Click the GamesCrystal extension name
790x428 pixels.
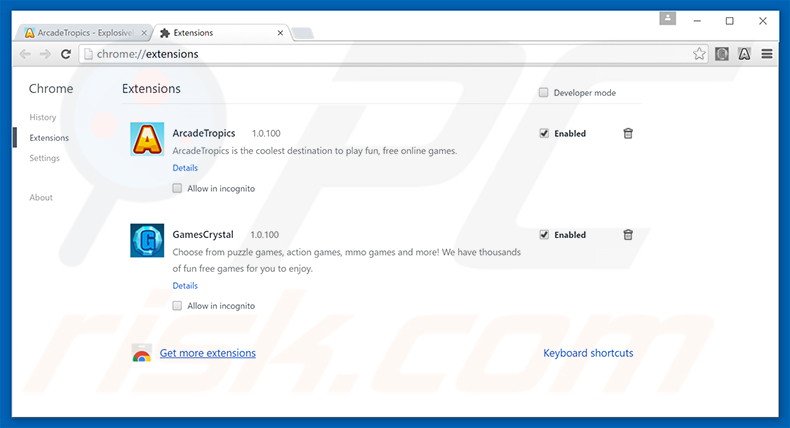[x=203, y=234]
